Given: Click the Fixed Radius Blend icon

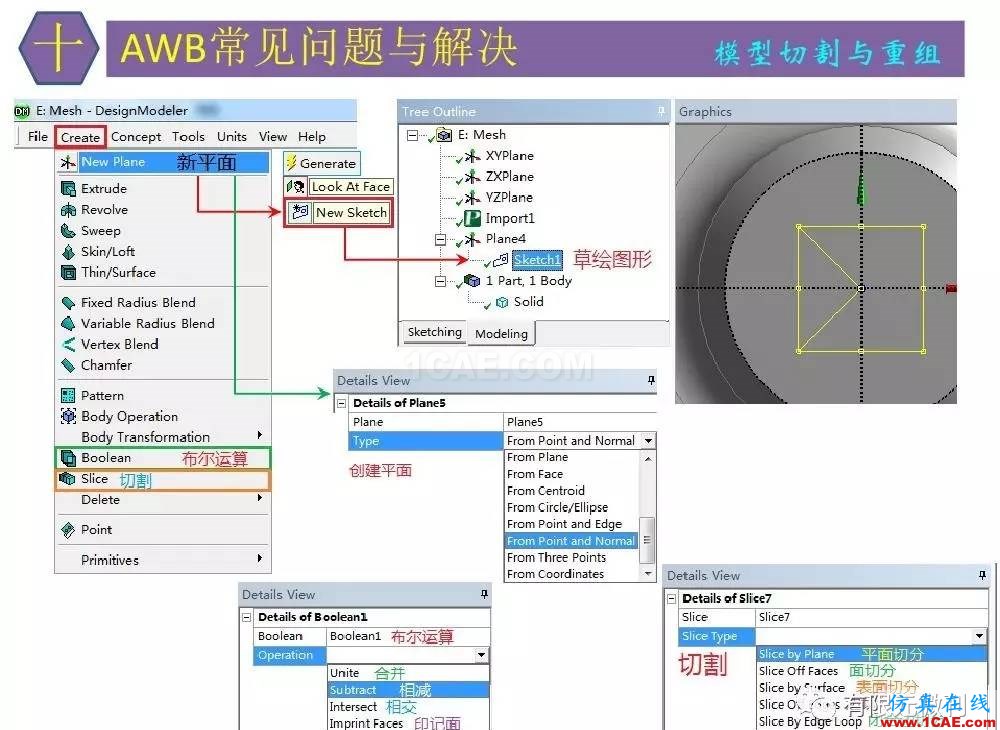Looking at the screenshot, I should (x=68, y=303).
